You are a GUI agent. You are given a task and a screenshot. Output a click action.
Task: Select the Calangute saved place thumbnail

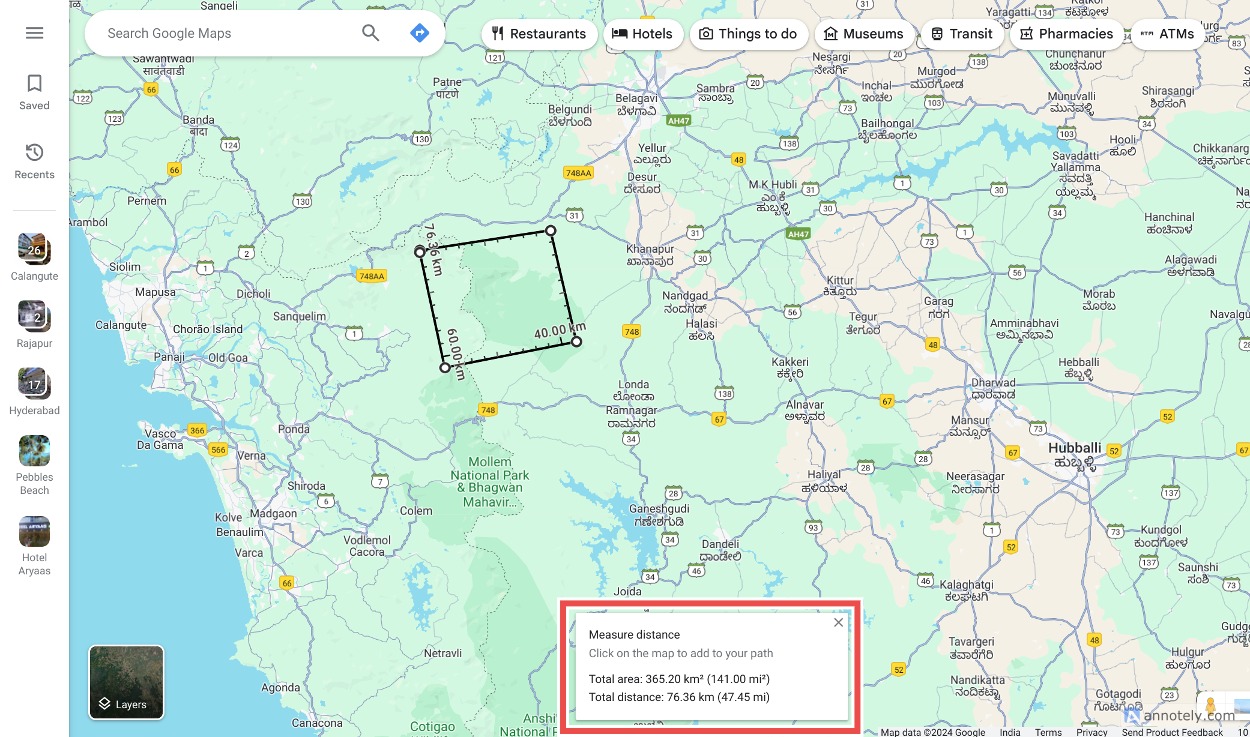(x=34, y=249)
